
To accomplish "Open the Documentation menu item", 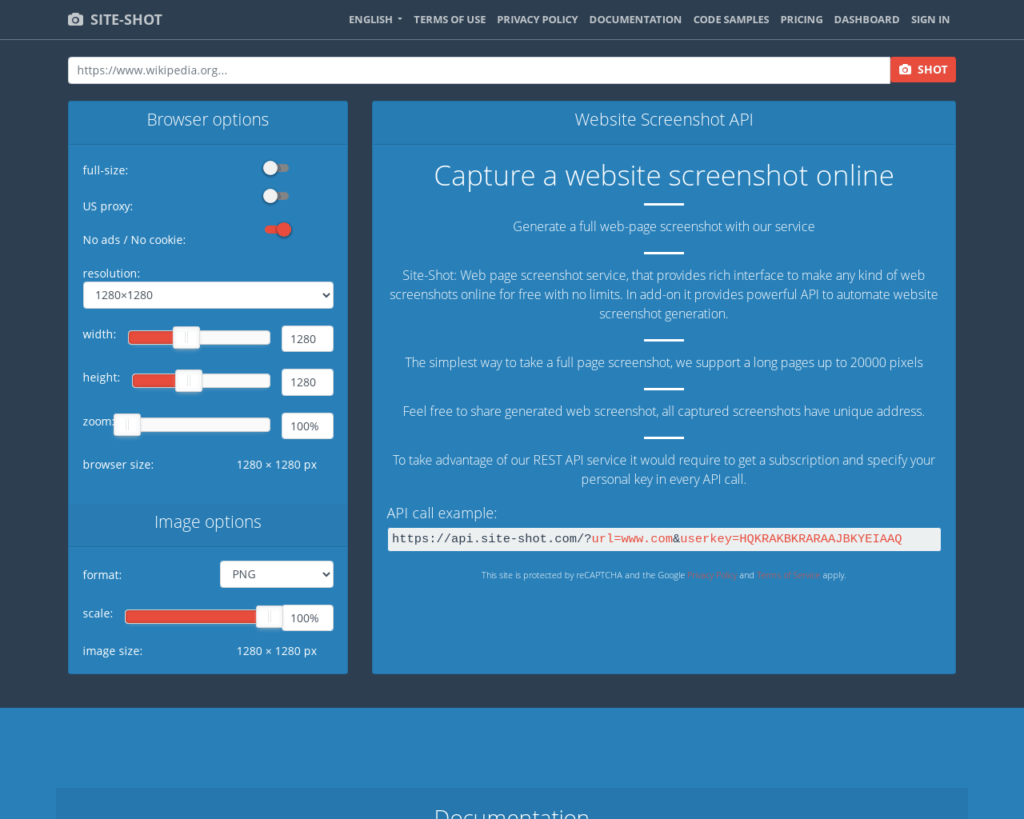I will point(635,19).
